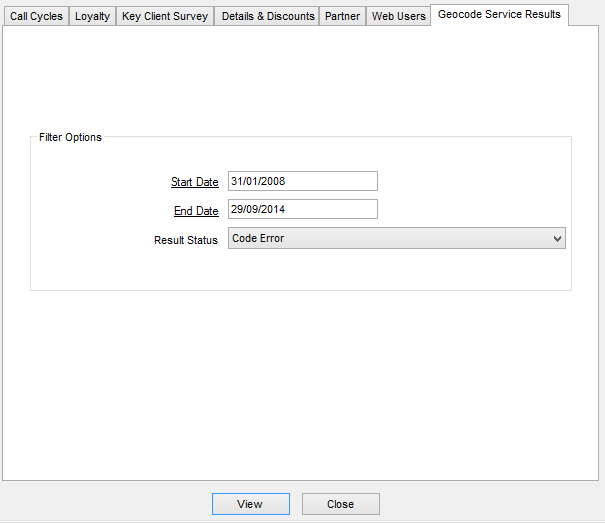
Task: Click the underlined End Date label
Action: (x=196, y=211)
